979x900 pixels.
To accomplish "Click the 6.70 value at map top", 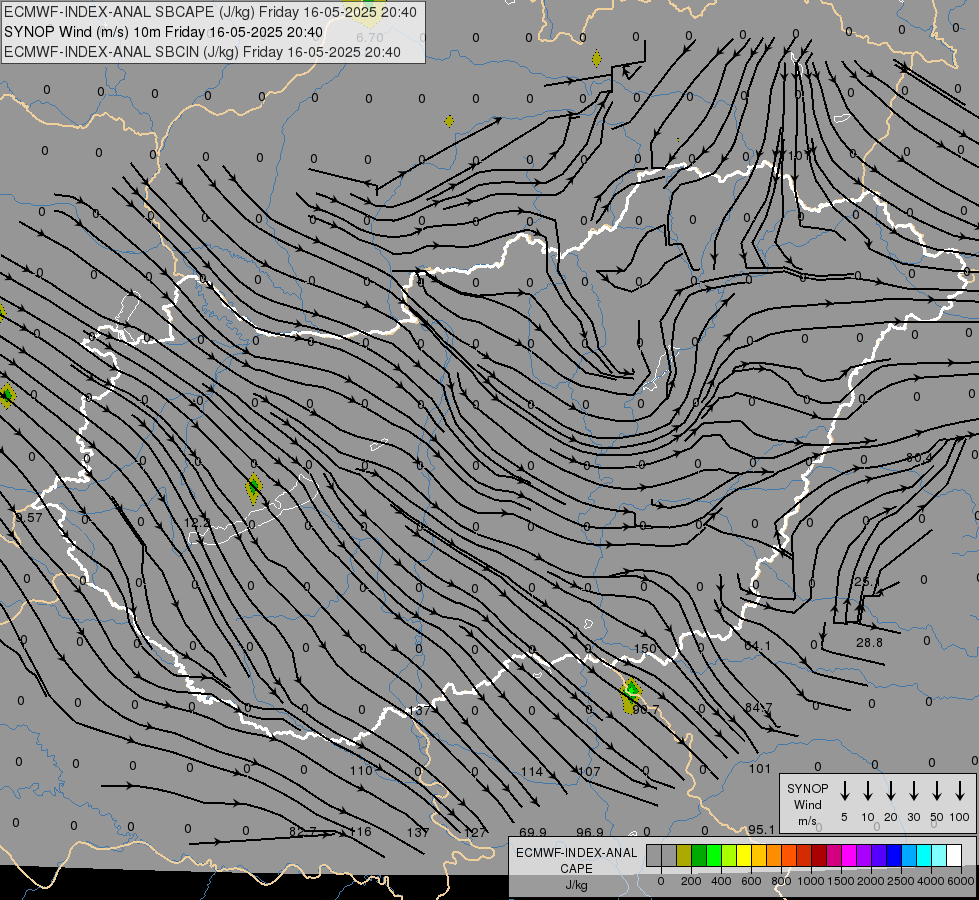I will click(x=370, y=38).
